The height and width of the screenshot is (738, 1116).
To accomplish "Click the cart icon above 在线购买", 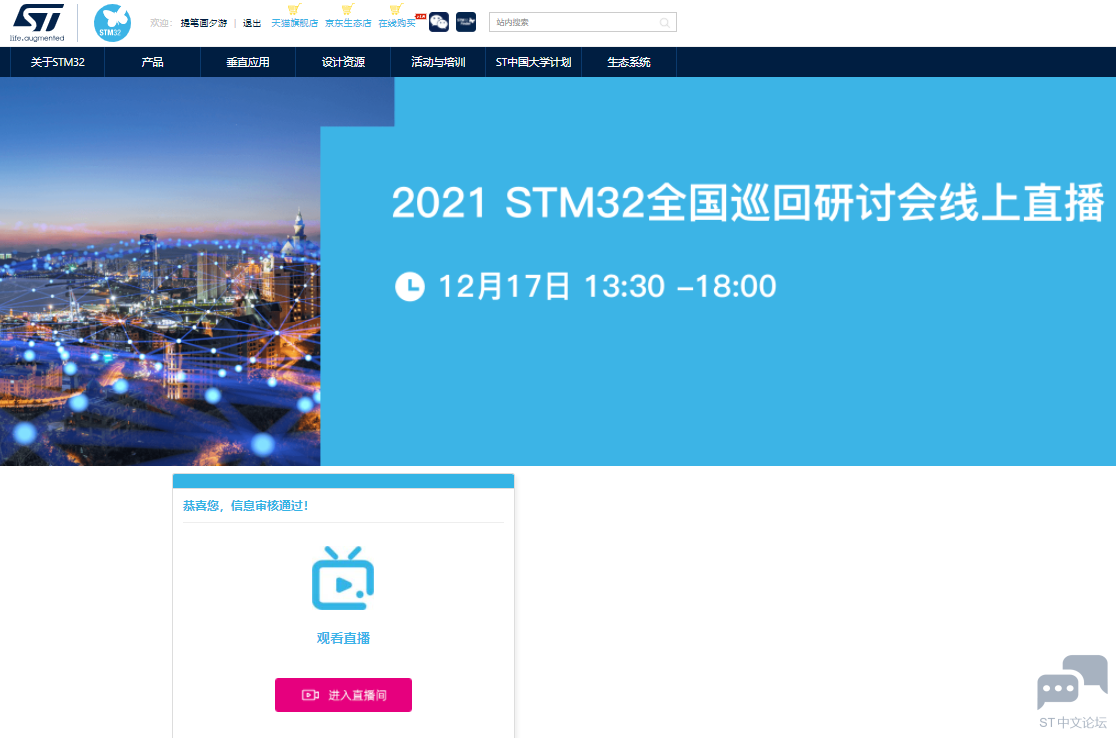I will click(396, 9).
